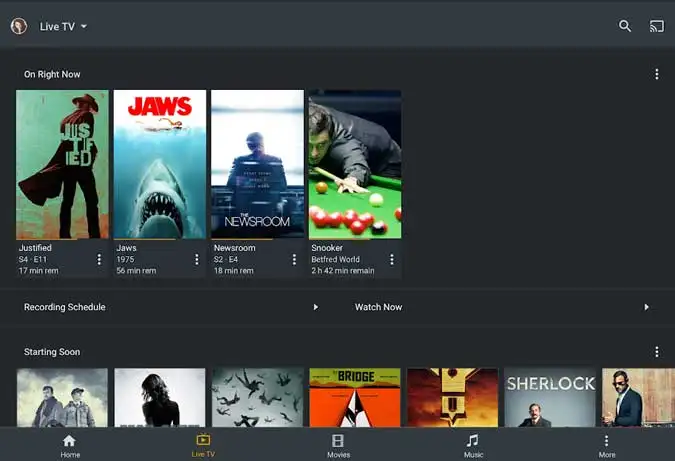Click the Jaws title text
This screenshot has height=461, width=675.
pyautogui.click(x=127, y=248)
